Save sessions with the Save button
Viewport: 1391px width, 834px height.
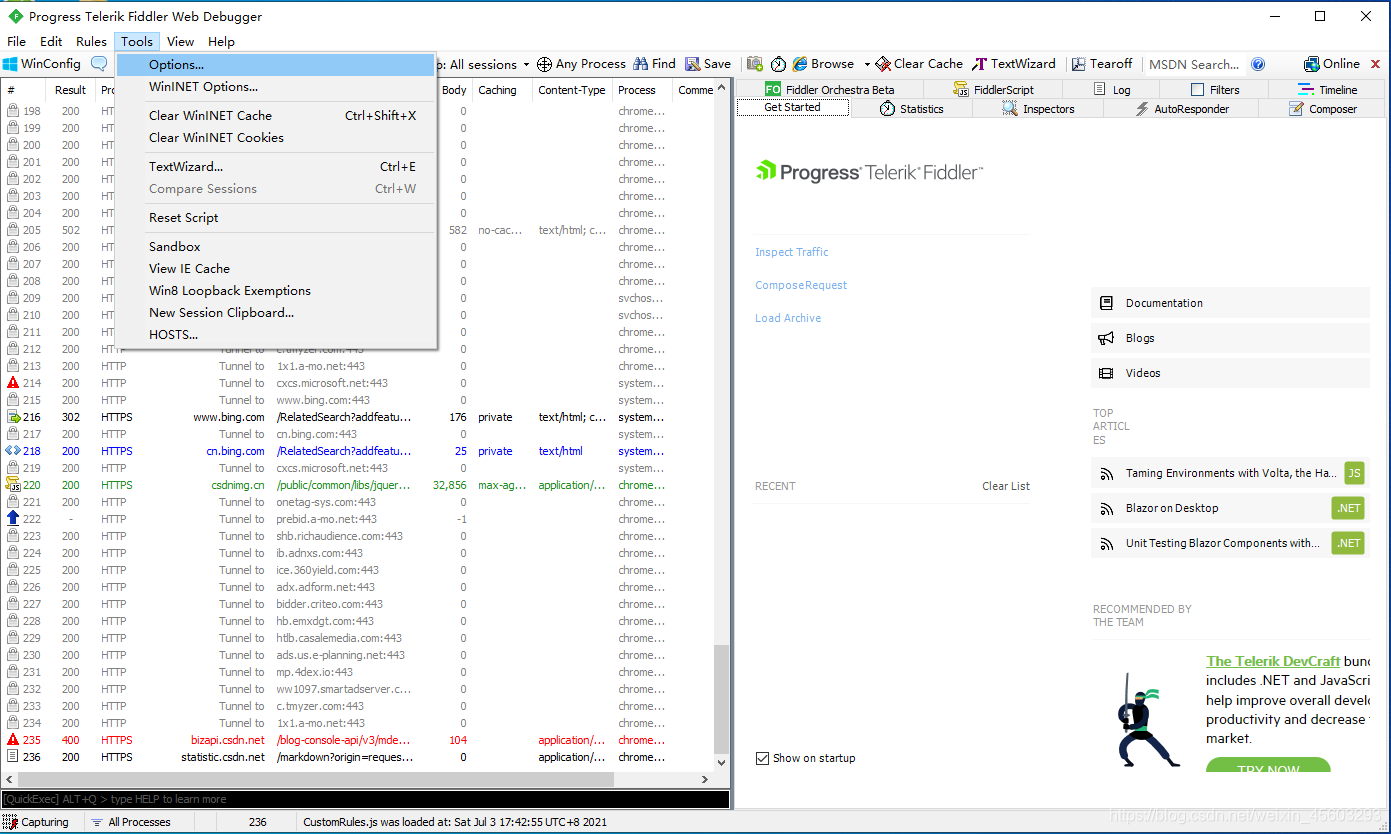point(708,64)
